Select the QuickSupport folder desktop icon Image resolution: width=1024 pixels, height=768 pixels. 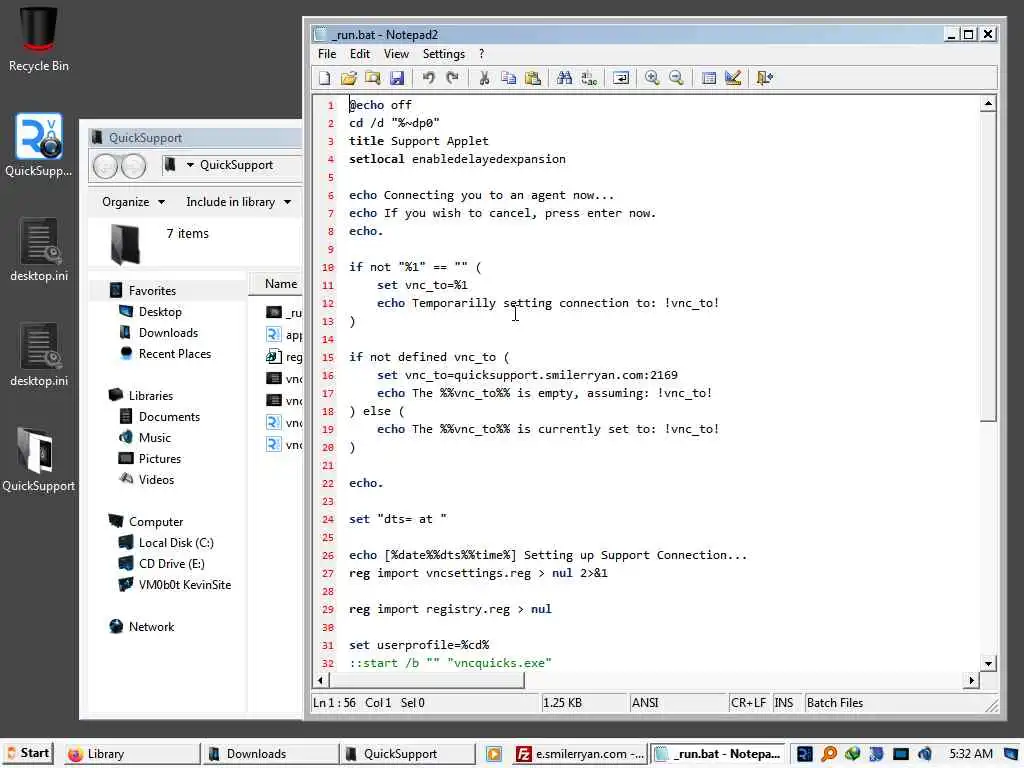pos(39,459)
